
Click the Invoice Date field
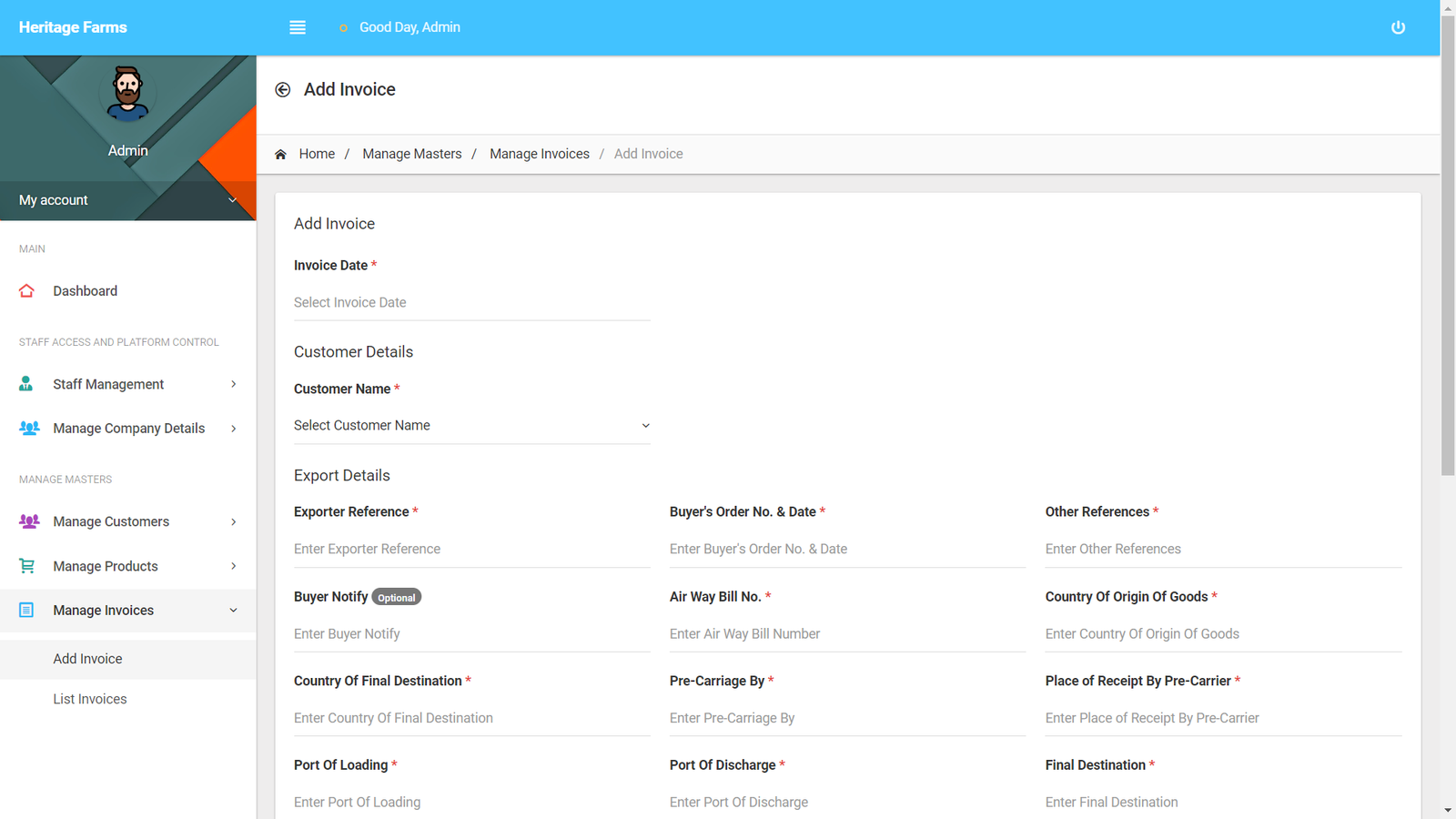point(471,303)
